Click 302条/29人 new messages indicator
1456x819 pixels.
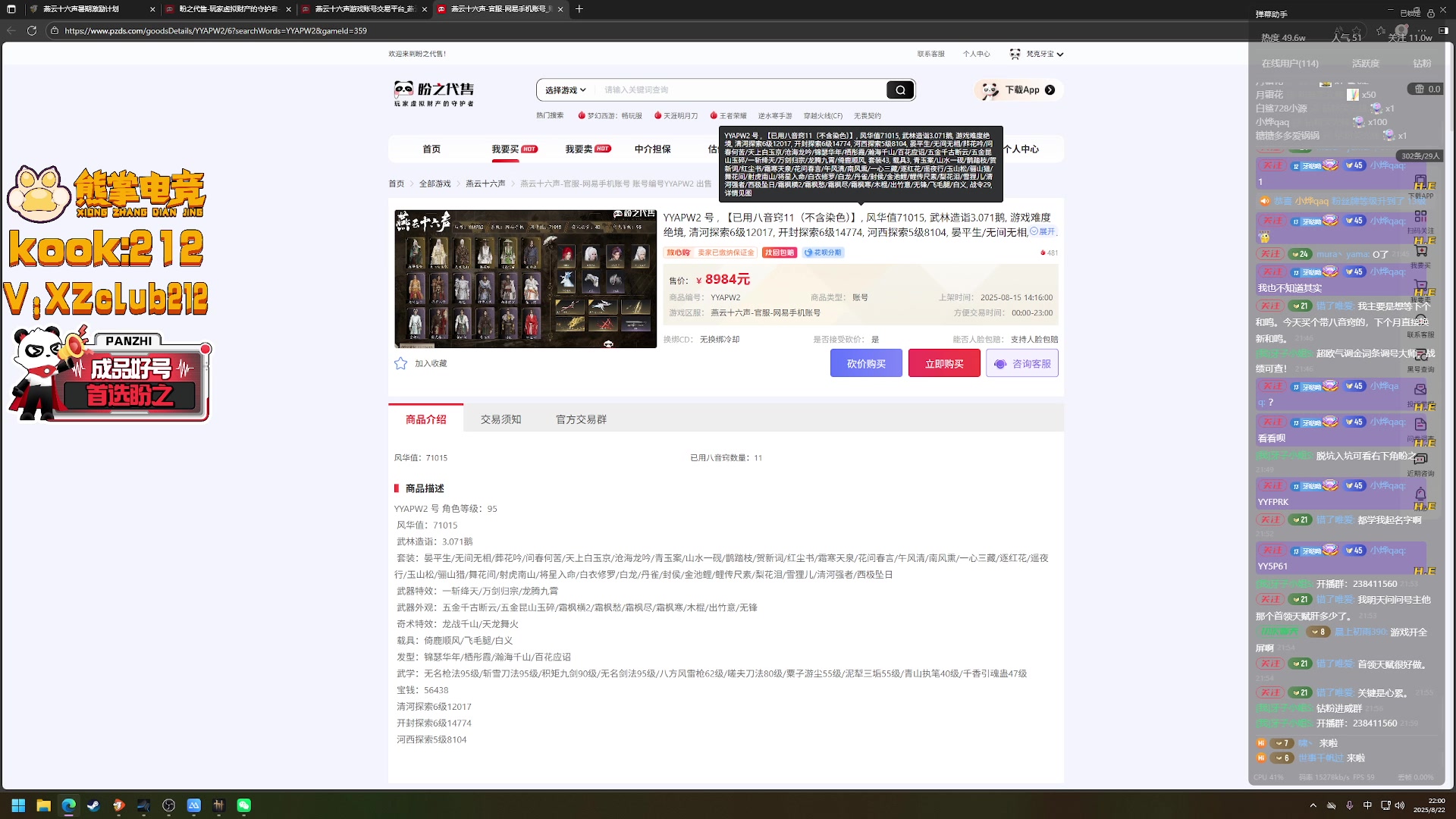1420,155
